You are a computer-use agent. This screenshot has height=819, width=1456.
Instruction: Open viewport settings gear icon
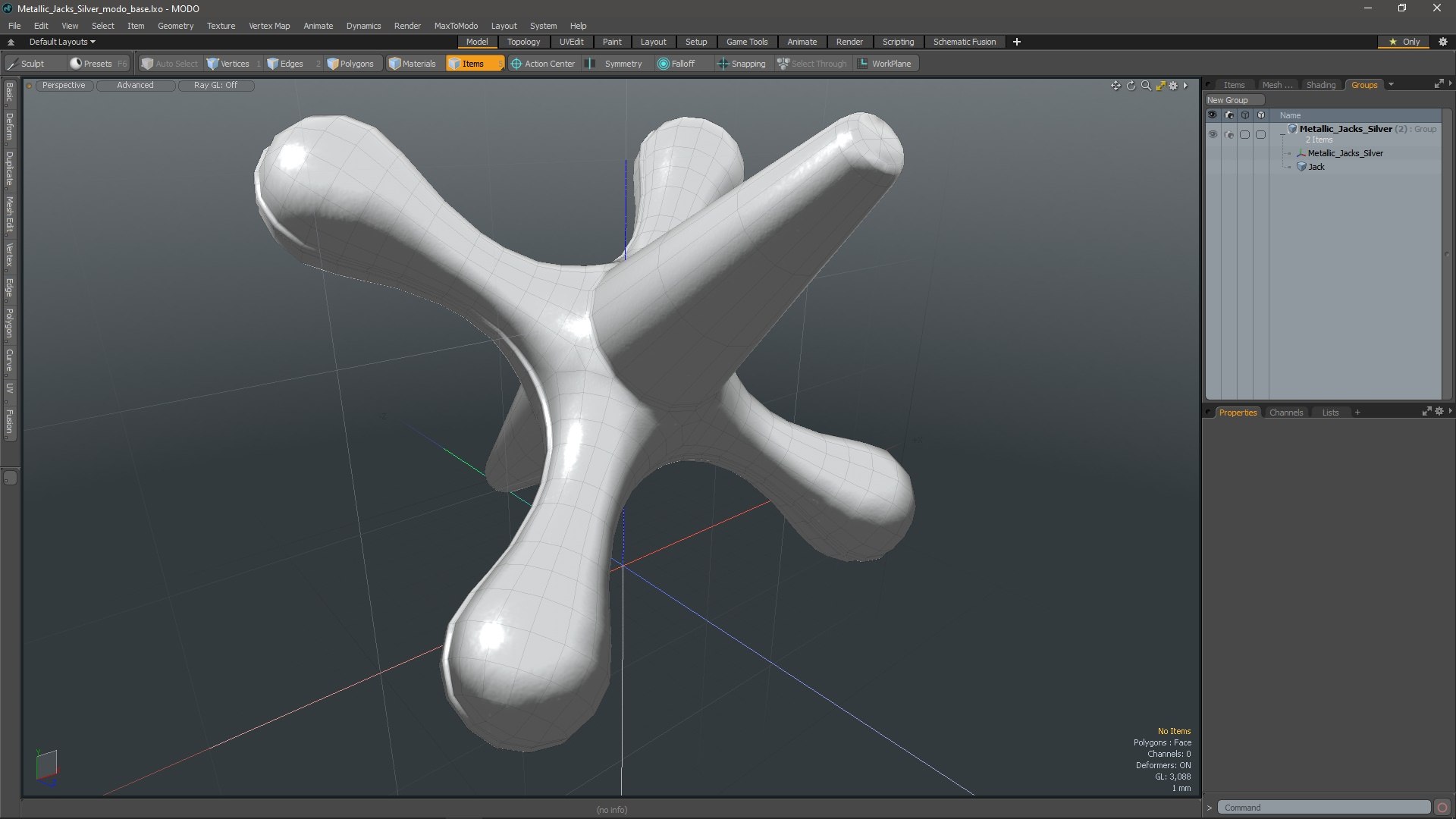(x=1173, y=86)
